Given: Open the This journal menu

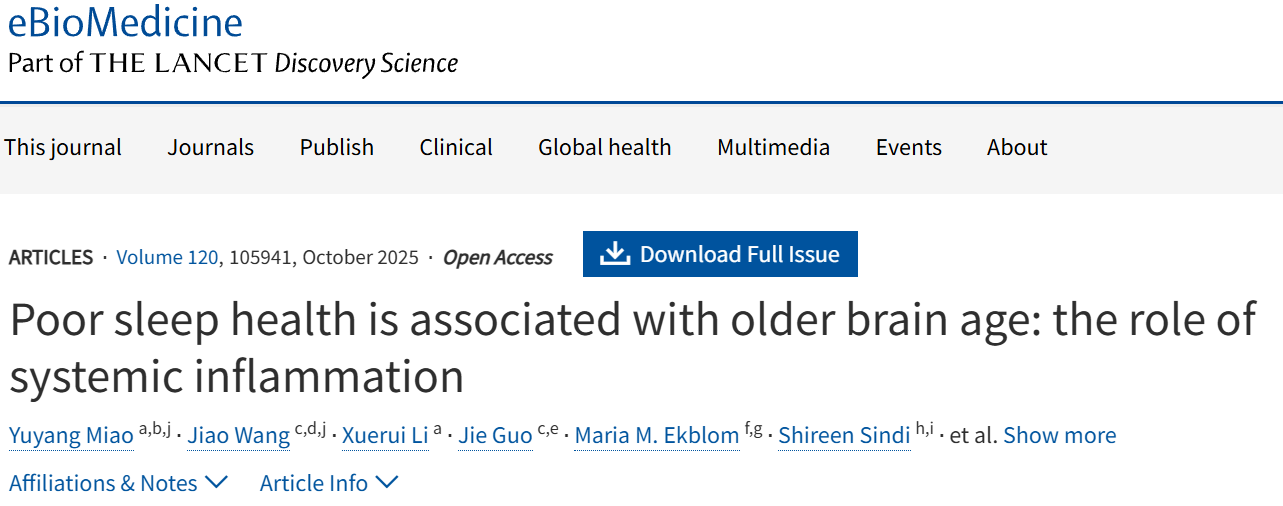Looking at the screenshot, I should coord(63,147).
